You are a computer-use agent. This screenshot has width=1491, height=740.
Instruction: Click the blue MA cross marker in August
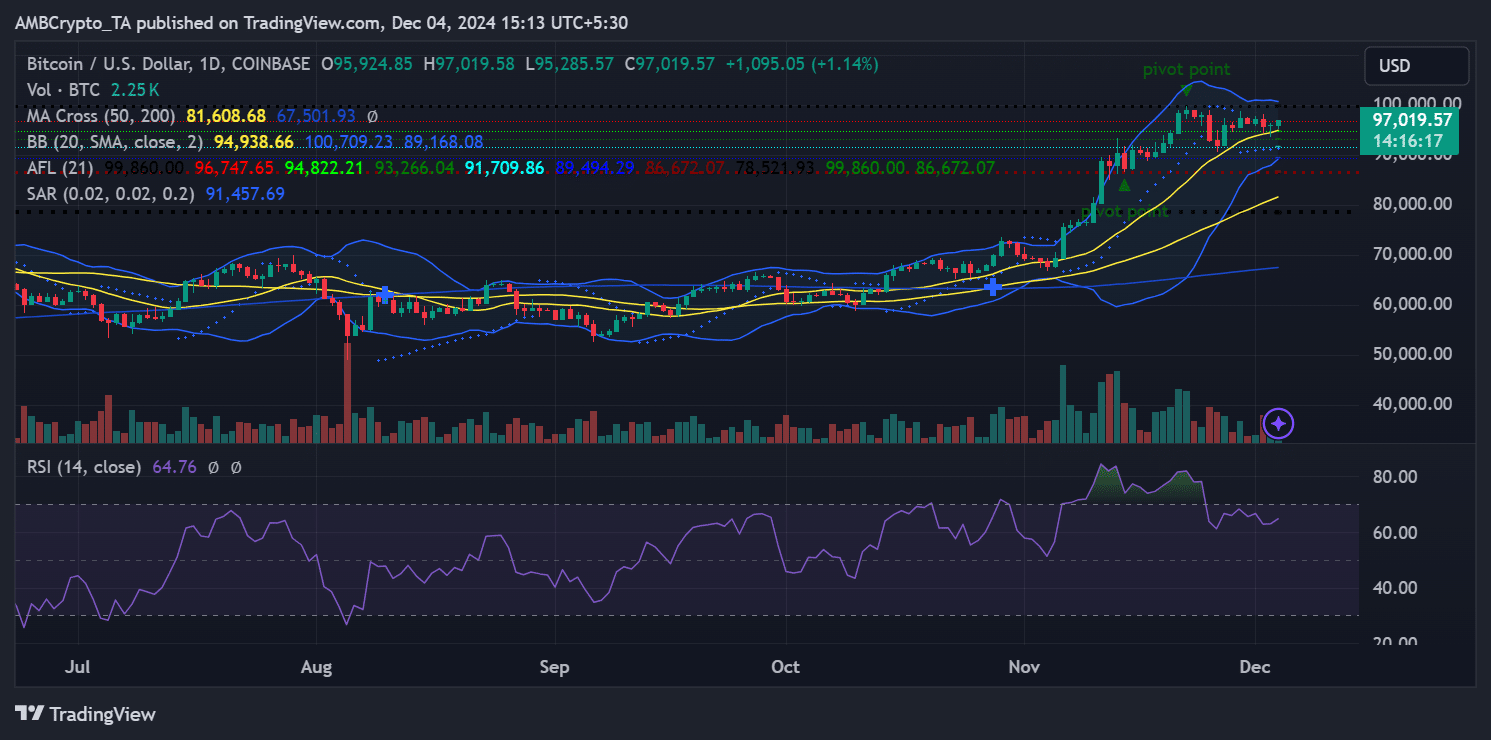(384, 294)
